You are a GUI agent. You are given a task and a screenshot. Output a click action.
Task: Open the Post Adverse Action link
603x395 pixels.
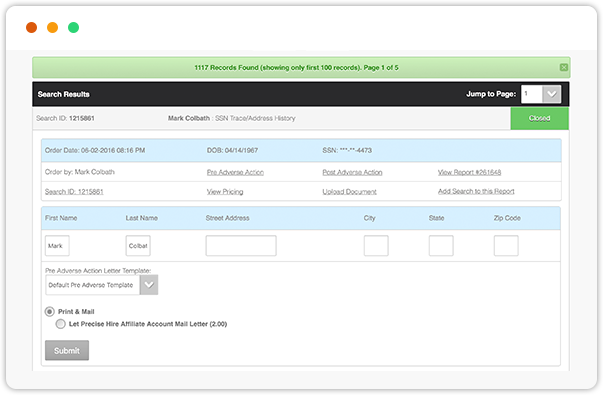pos(352,172)
